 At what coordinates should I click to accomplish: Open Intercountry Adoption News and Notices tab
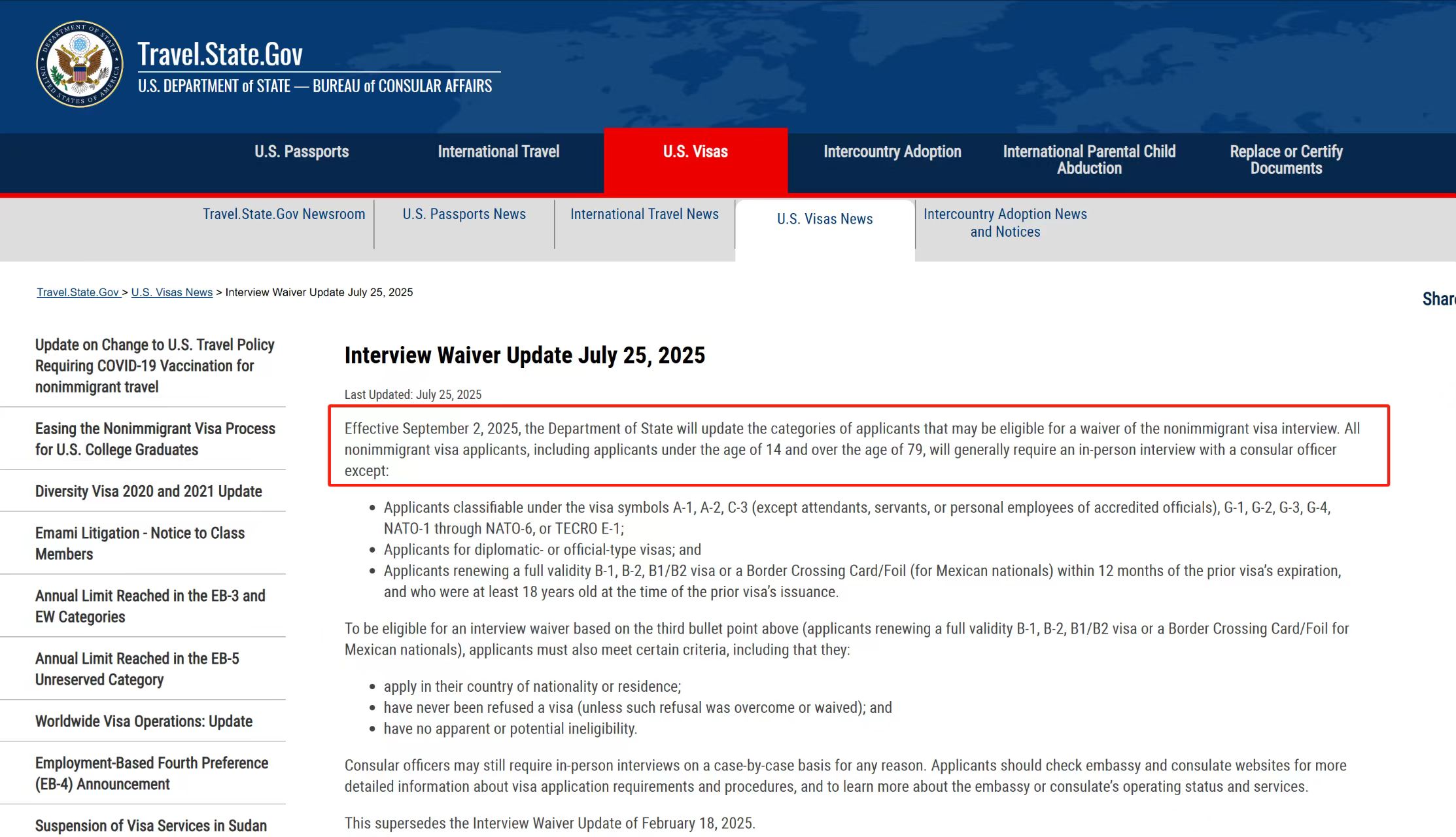coord(1005,223)
